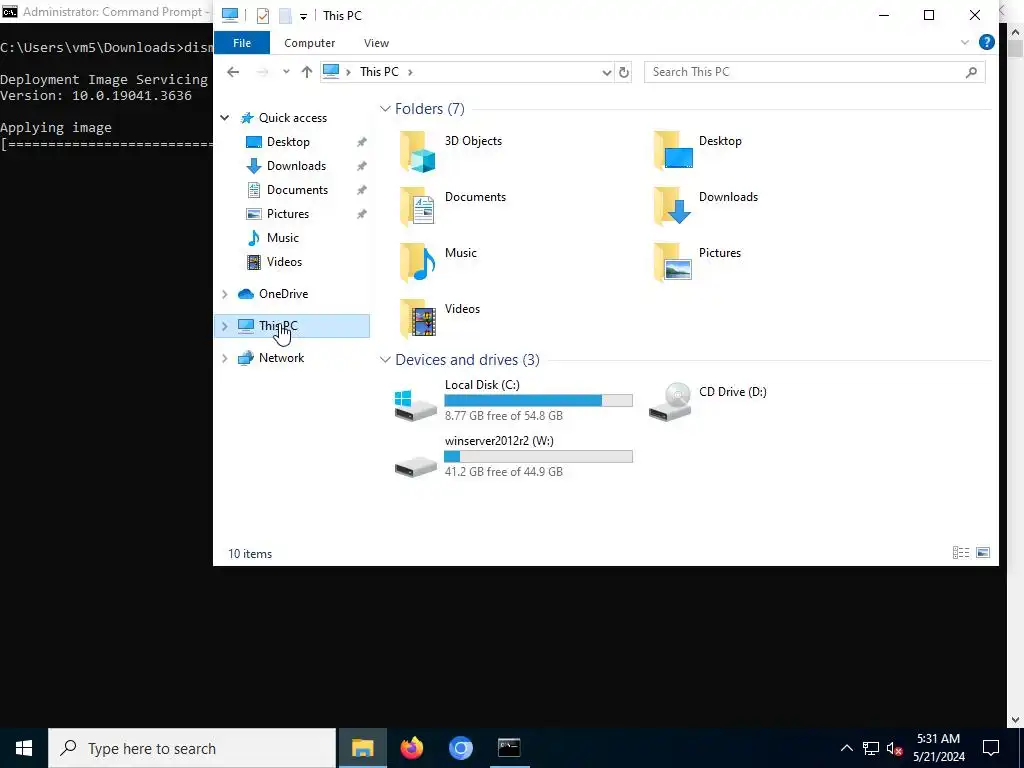The width and height of the screenshot is (1024, 768).
Task: Open the View ribbon tab
Action: (x=376, y=42)
